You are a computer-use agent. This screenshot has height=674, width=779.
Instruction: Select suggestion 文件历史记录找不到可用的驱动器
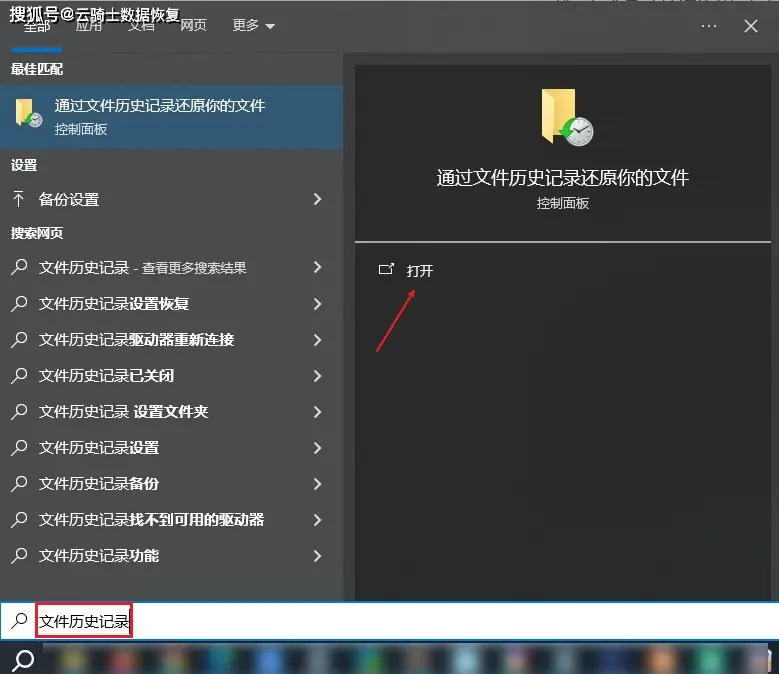(171, 520)
